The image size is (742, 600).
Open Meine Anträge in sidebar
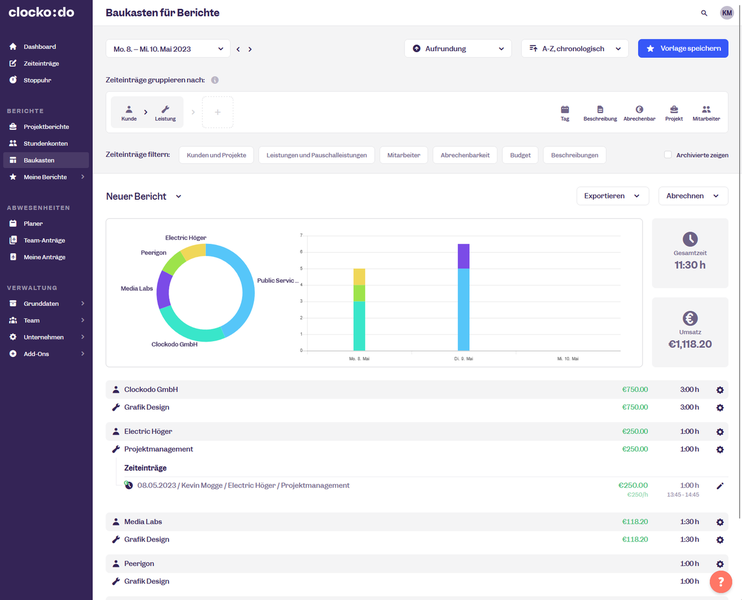pos(46,257)
